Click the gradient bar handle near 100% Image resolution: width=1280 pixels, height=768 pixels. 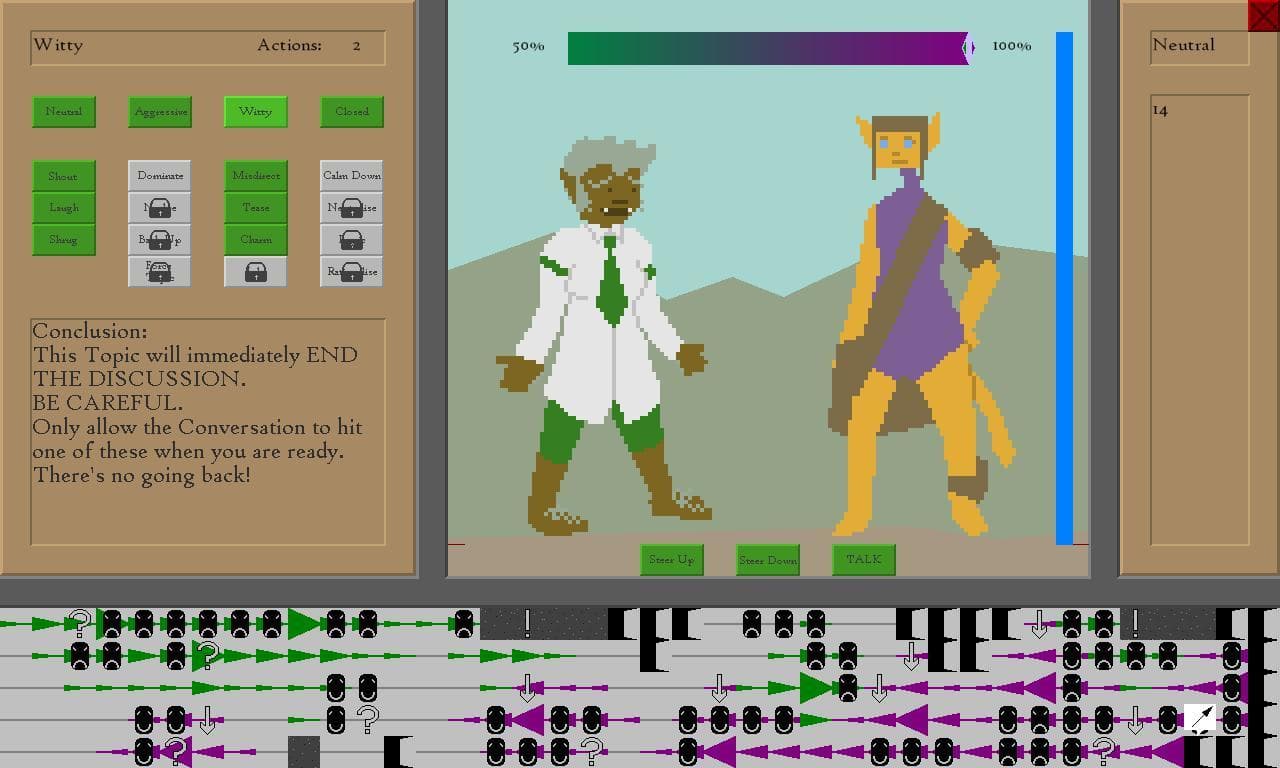pos(968,47)
